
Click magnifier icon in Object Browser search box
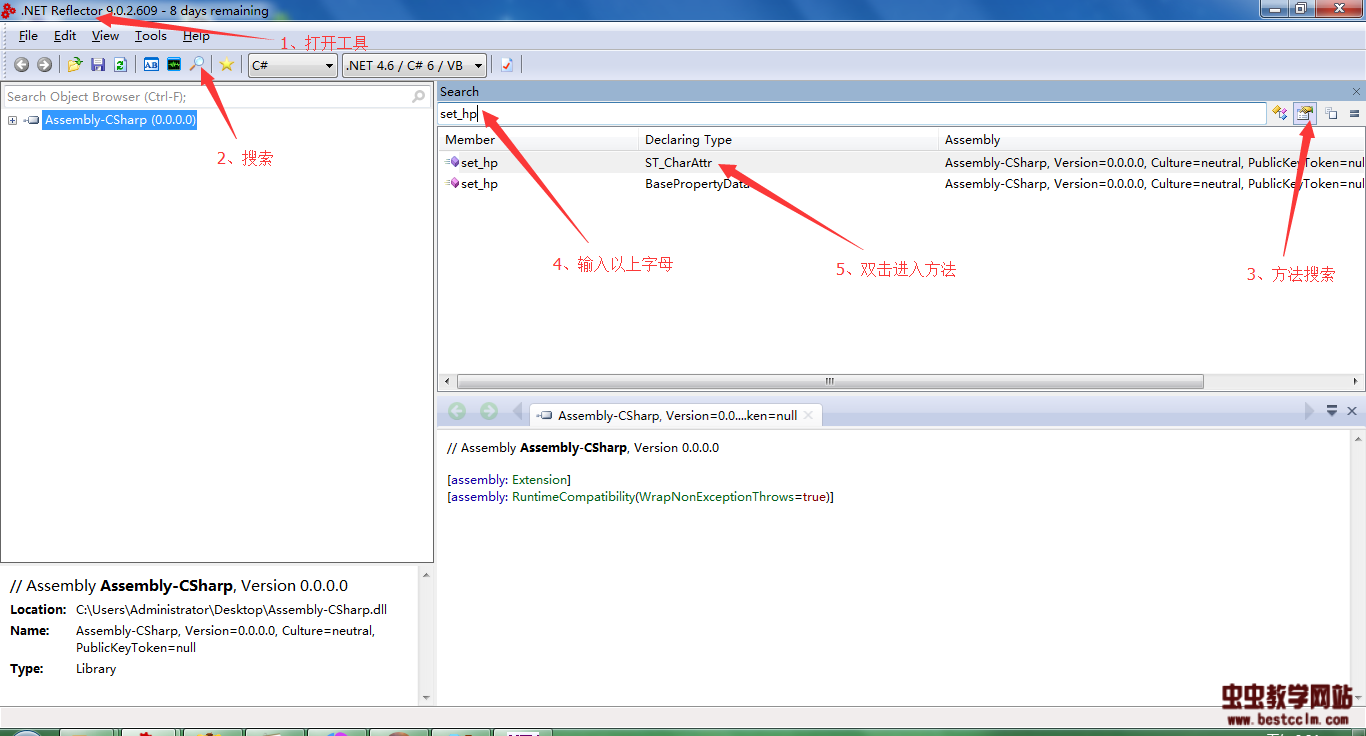click(x=419, y=97)
